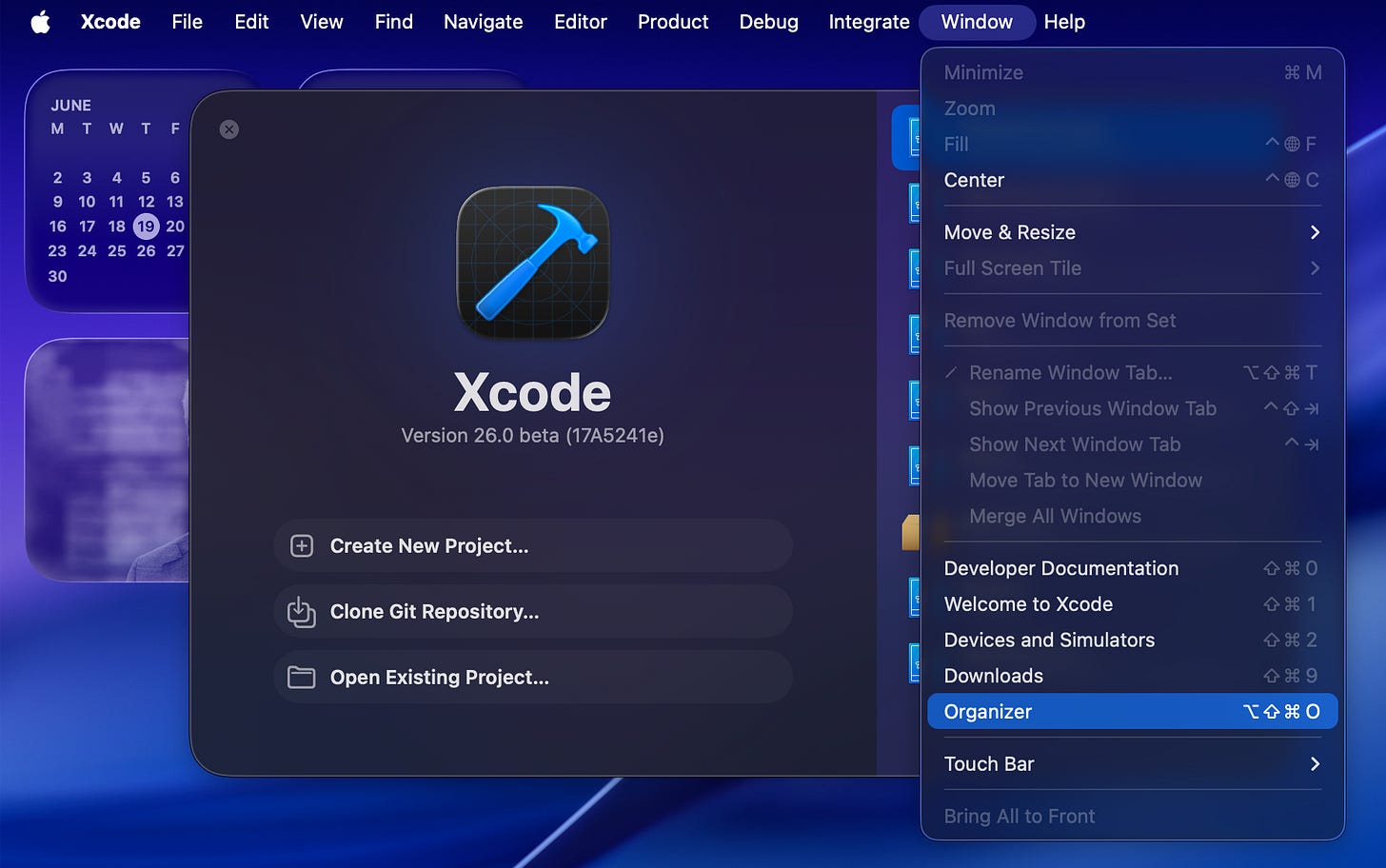Click the Xcode title in the welcome window
Screen dimensions: 1386x868
coord(533,392)
